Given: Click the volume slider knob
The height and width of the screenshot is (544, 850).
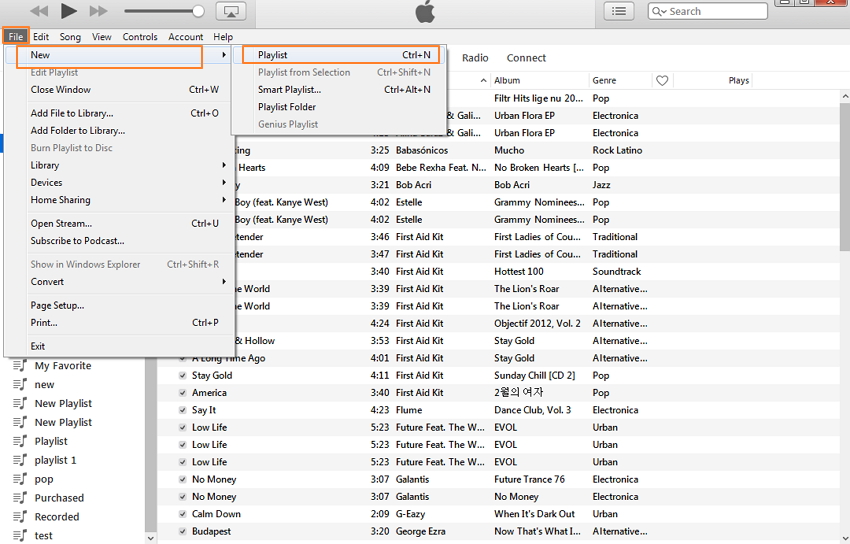Looking at the screenshot, I should click(x=198, y=11).
